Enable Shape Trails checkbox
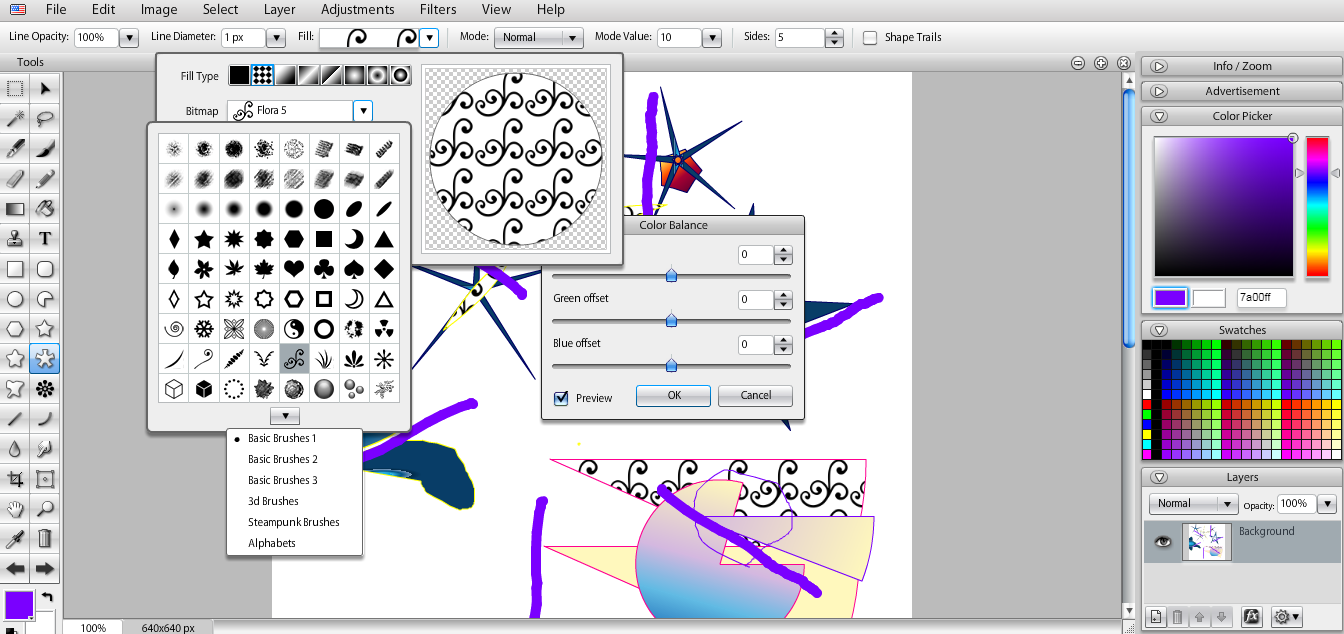The image size is (1344, 634). pyautogui.click(x=870, y=38)
